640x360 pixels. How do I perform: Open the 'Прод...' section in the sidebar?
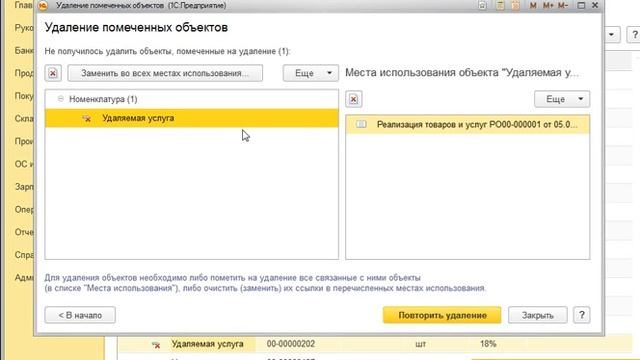pyautogui.click(x=24, y=73)
